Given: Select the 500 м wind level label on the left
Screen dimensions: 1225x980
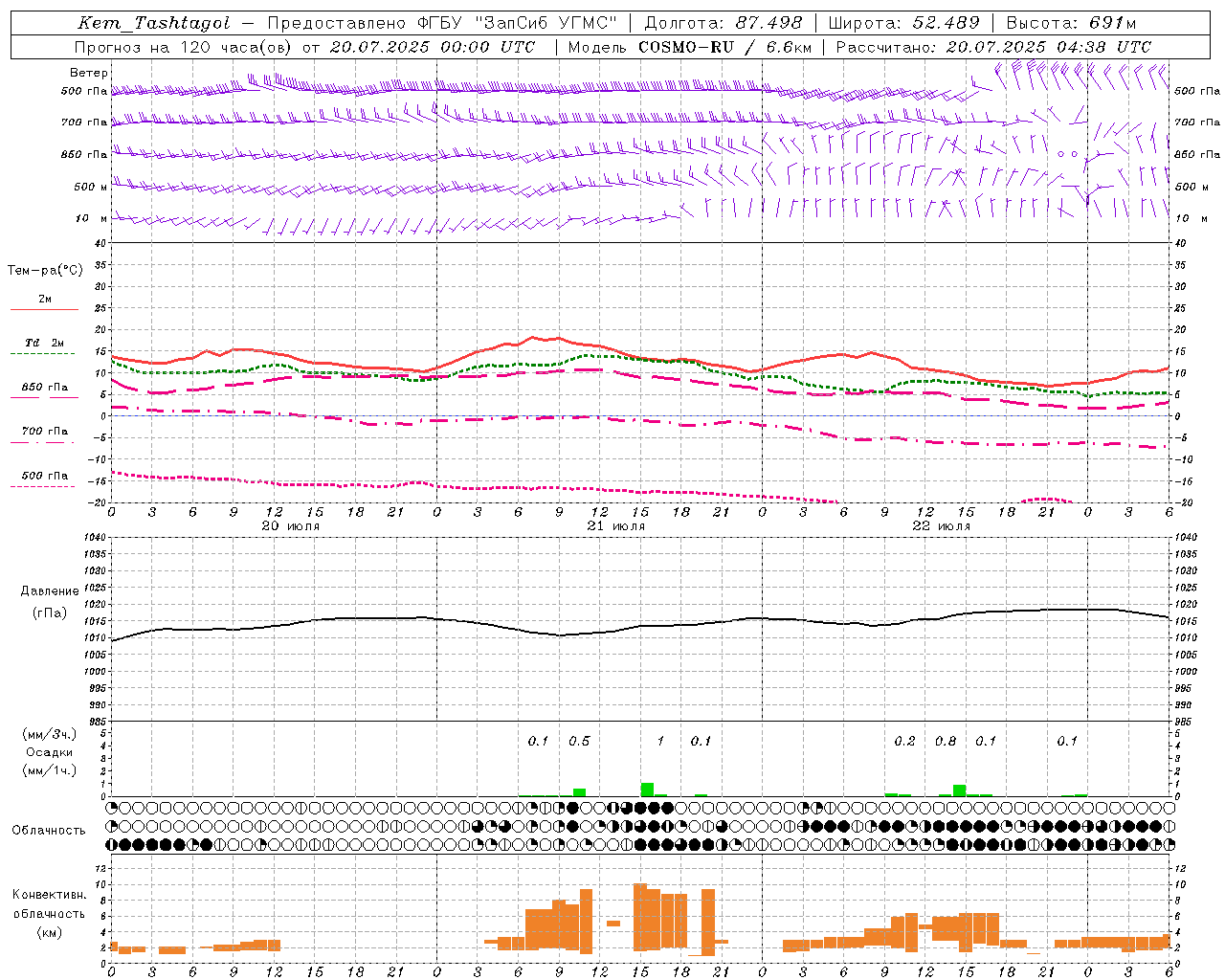Looking at the screenshot, I should (91, 187).
